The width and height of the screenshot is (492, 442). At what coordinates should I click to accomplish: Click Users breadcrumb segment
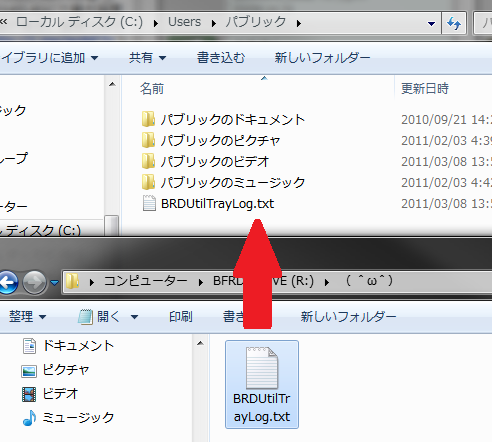(184, 22)
